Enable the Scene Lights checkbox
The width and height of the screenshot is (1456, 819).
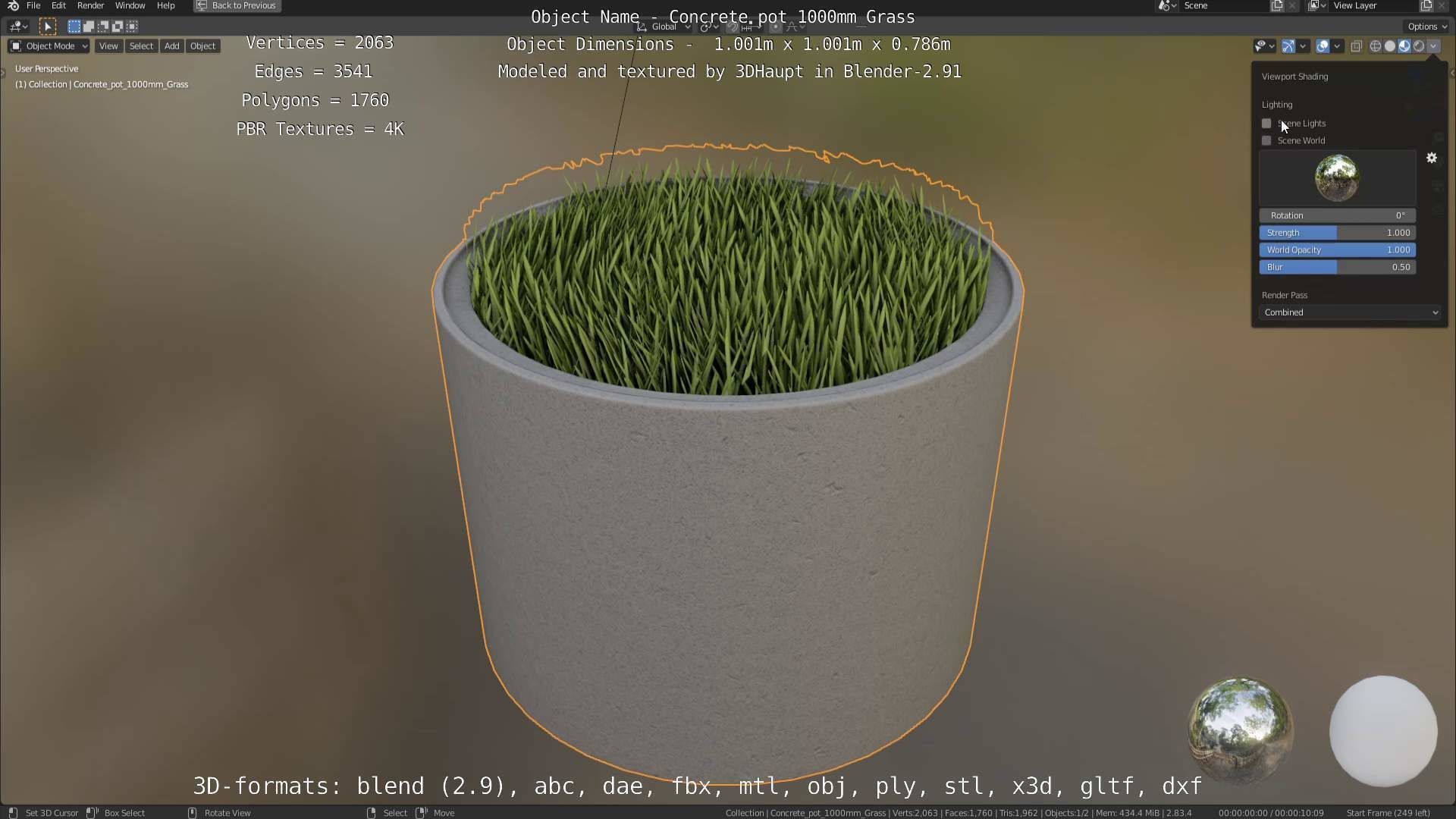[1266, 123]
